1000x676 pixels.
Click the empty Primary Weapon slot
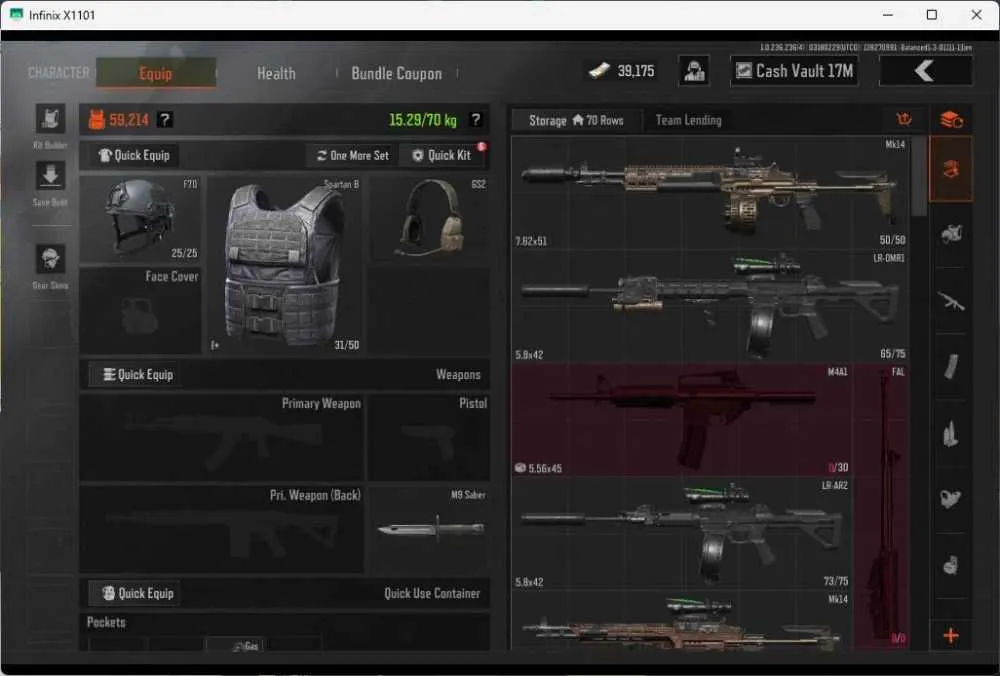pos(222,437)
